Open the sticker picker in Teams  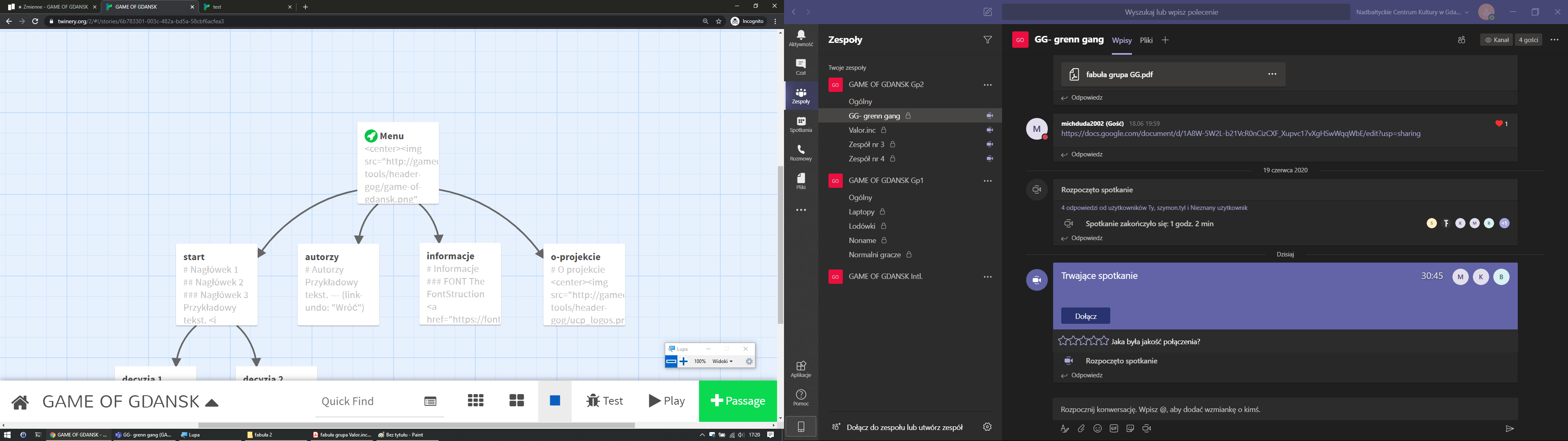coord(1130,429)
